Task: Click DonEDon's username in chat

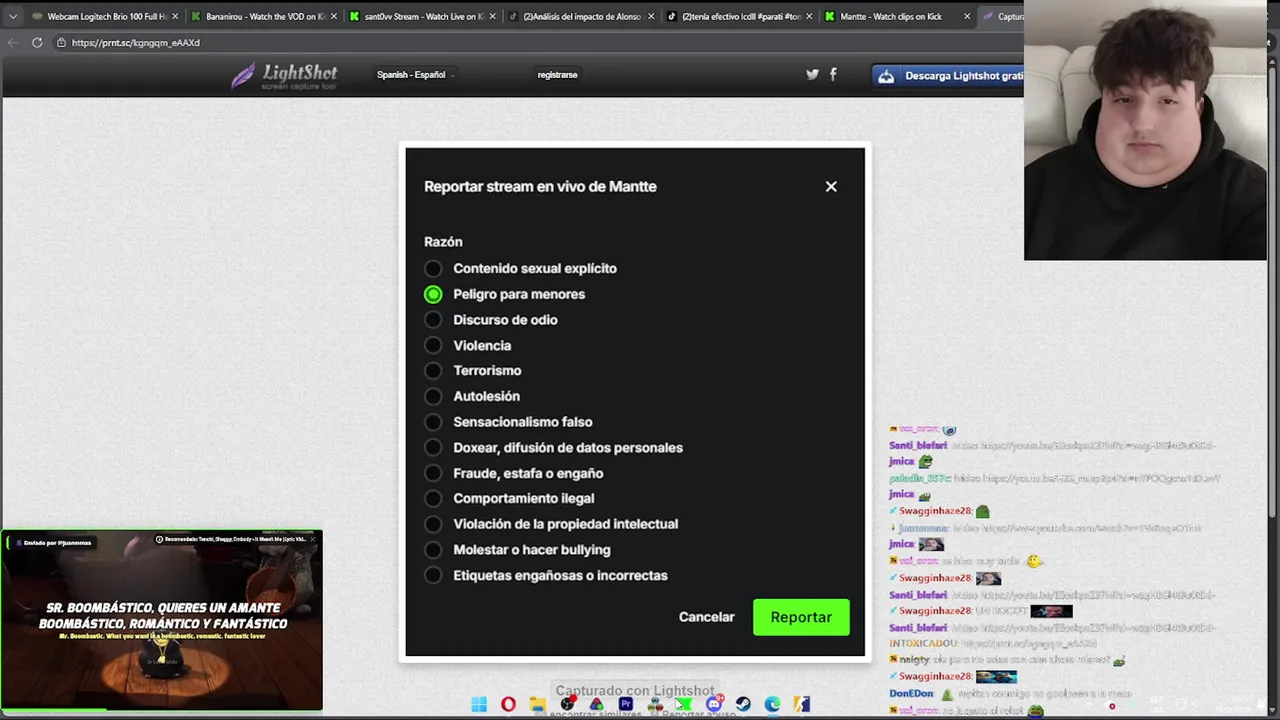Action: tap(911, 693)
